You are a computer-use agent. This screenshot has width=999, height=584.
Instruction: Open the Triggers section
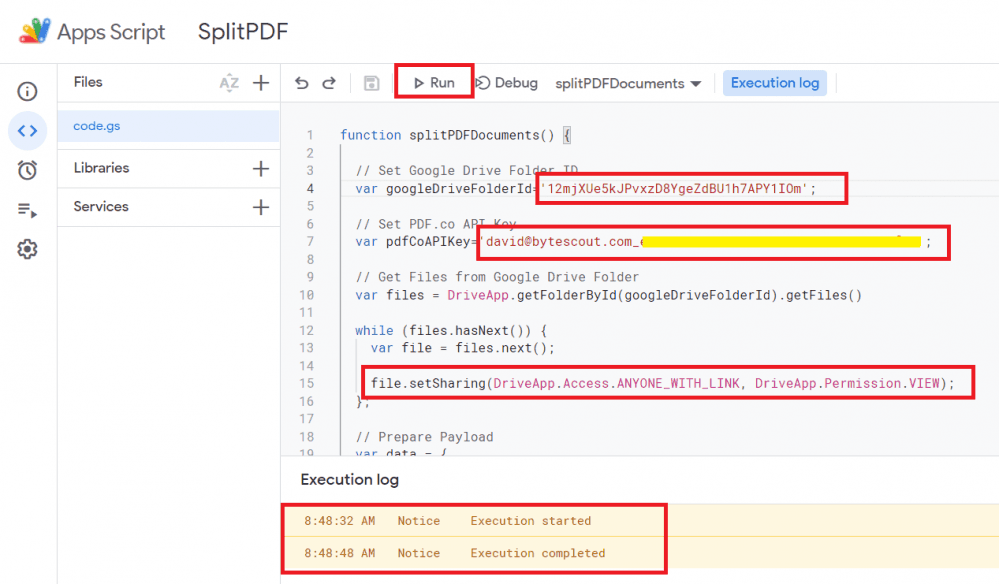pyautogui.click(x=27, y=169)
